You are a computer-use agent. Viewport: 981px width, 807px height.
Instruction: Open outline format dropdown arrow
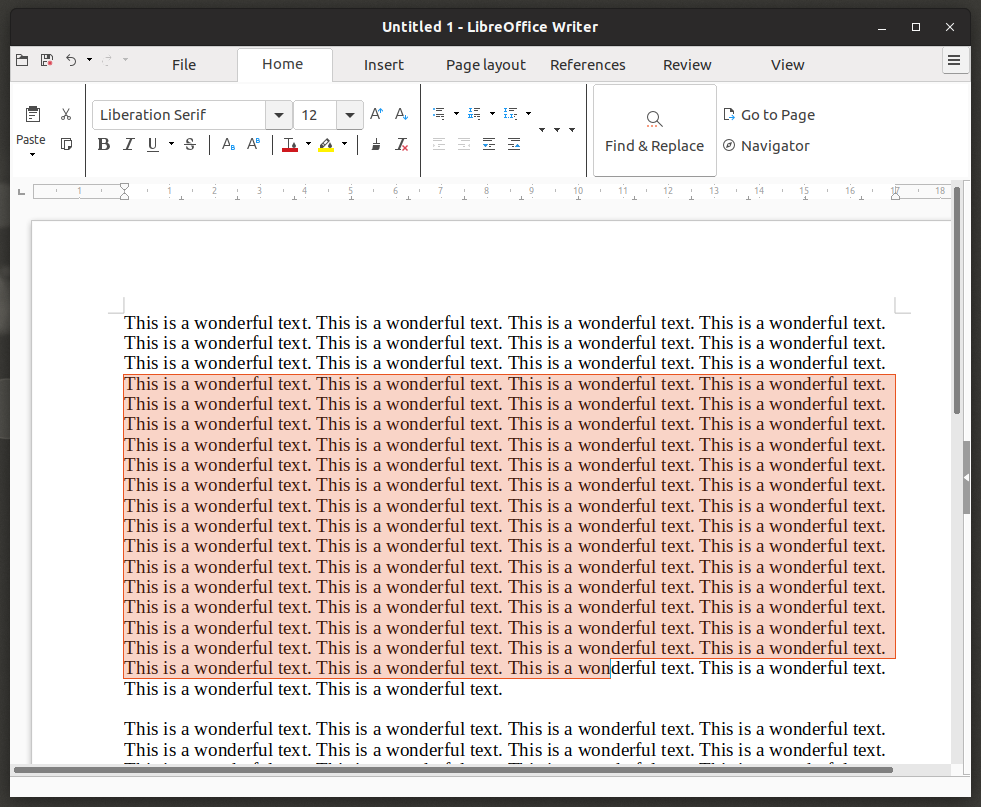529,113
